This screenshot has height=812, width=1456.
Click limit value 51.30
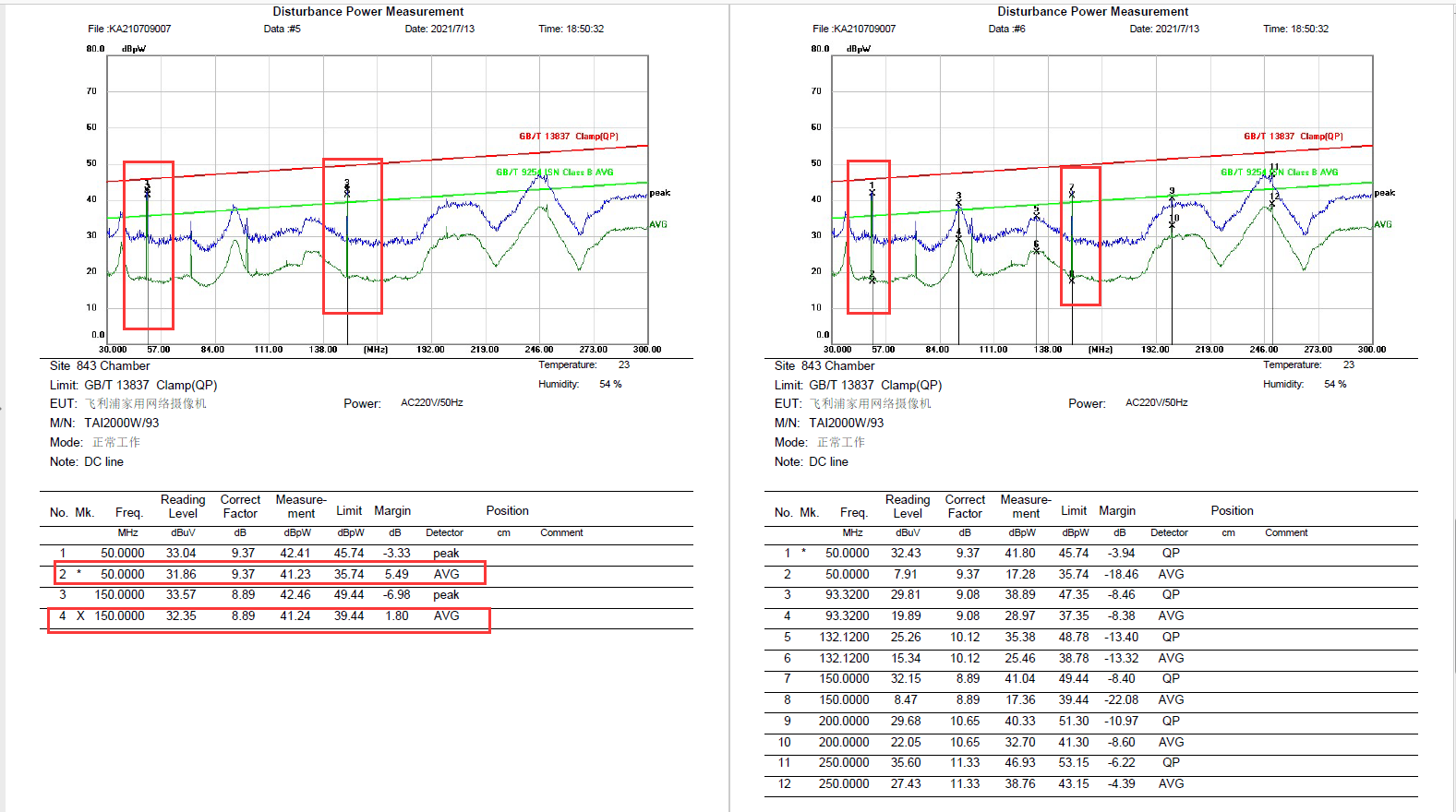tap(1074, 721)
